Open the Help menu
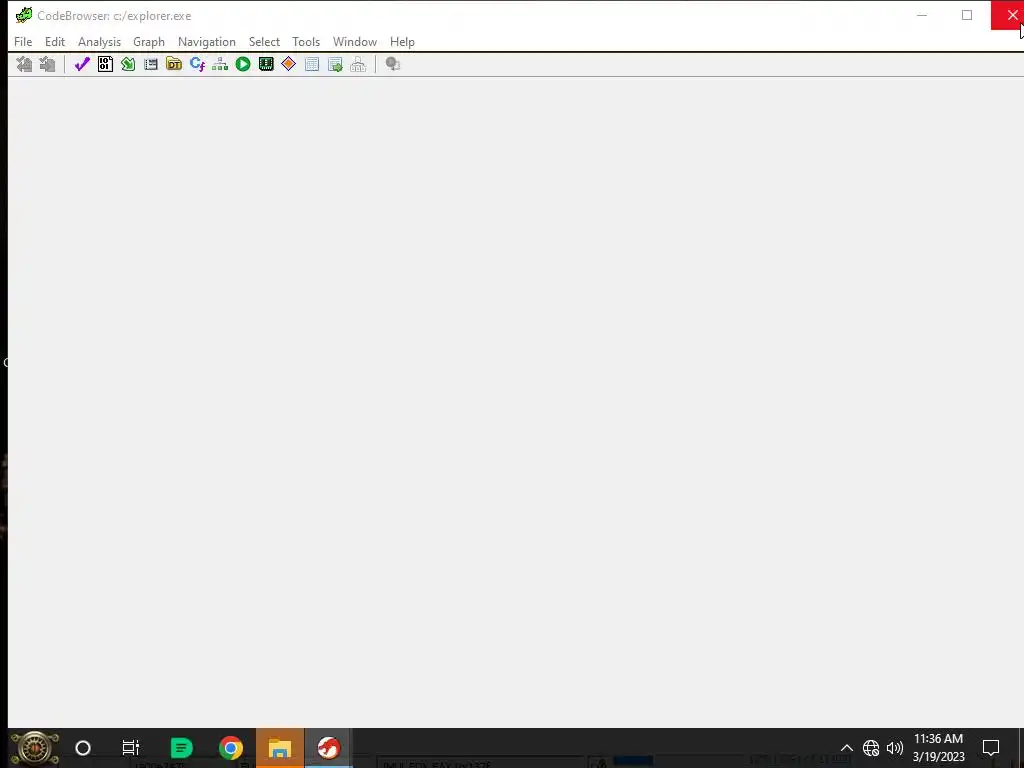Screen dimensions: 1024x768 (x=402, y=42)
